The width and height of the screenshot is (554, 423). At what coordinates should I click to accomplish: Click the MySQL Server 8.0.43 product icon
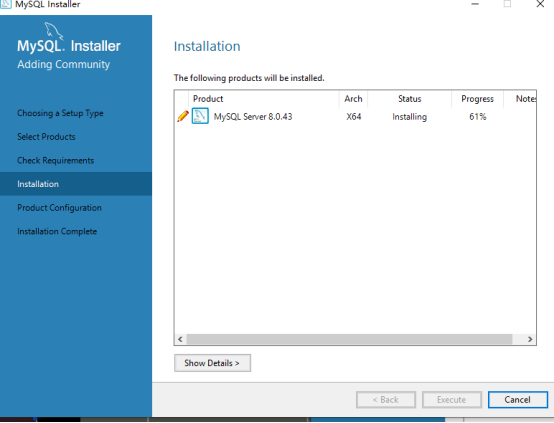(200, 116)
